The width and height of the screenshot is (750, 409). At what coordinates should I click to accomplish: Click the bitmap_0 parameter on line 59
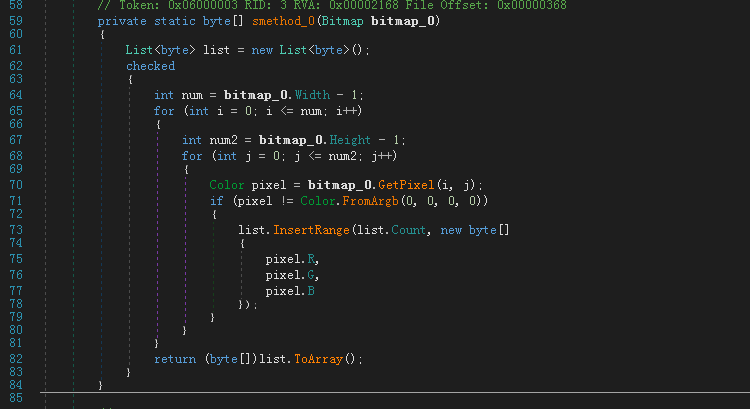pyautogui.click(x=403, y=21)
